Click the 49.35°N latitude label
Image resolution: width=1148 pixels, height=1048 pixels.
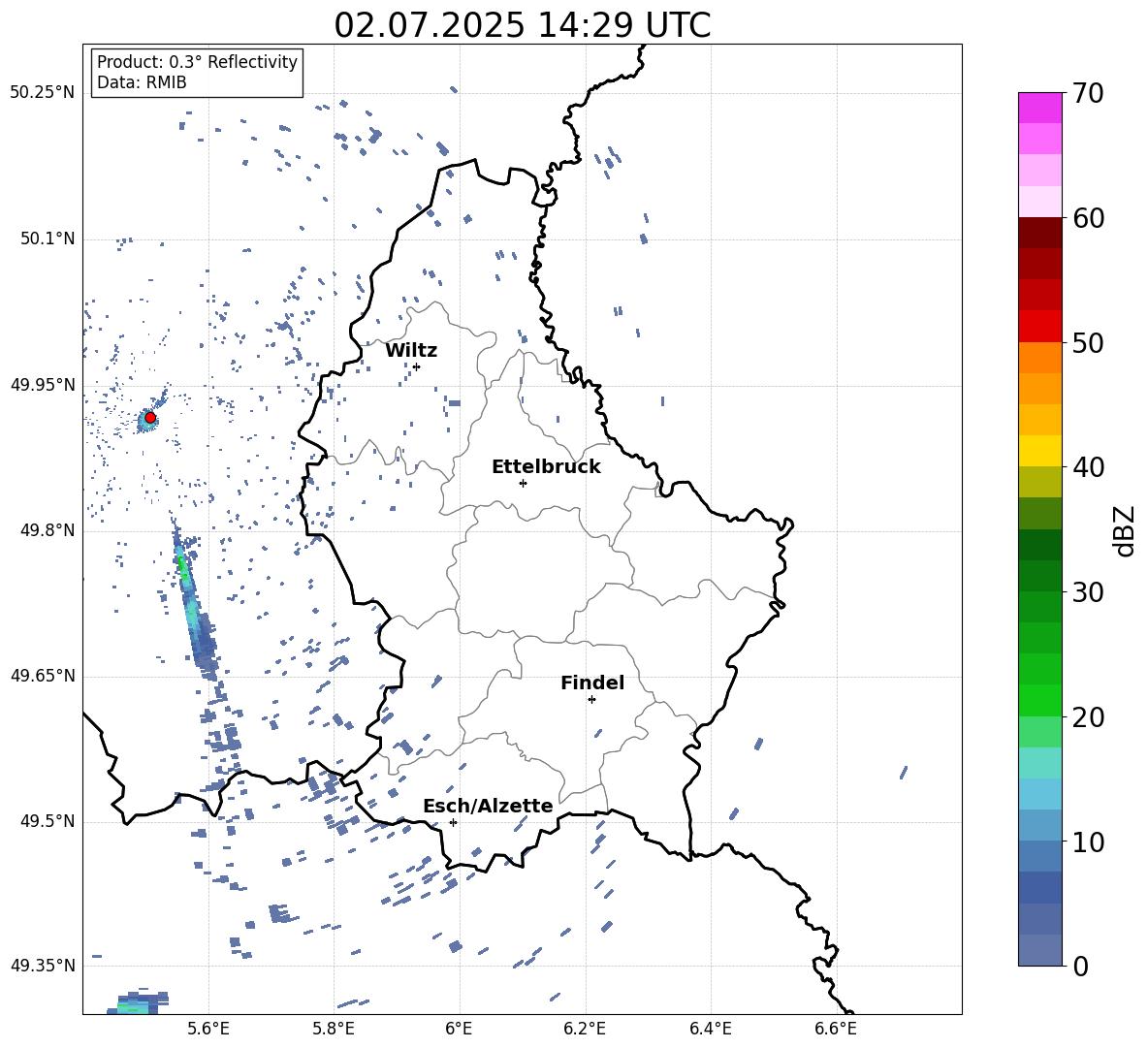[x=43, y=966]
